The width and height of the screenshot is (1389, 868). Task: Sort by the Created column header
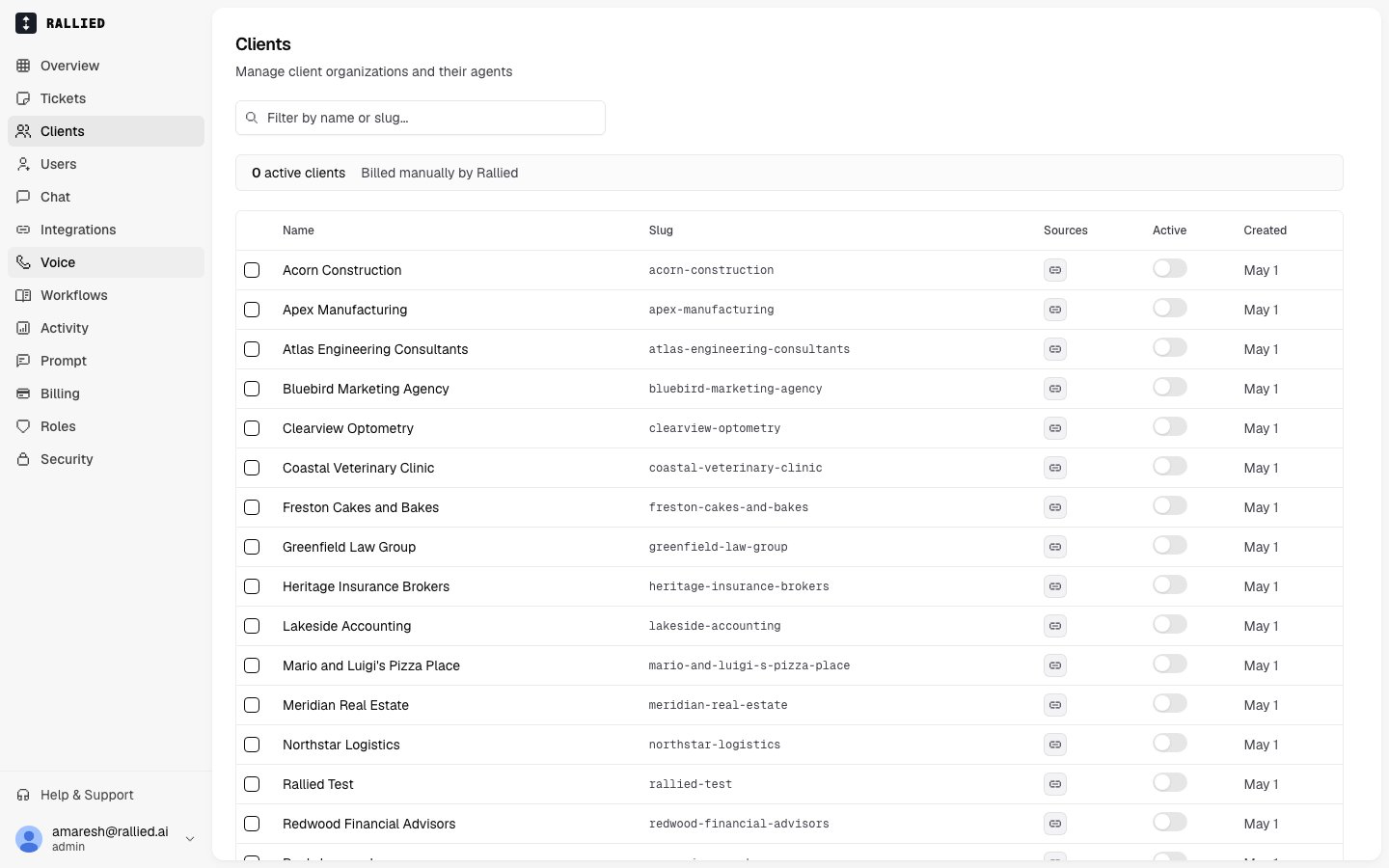[1265, 231]
